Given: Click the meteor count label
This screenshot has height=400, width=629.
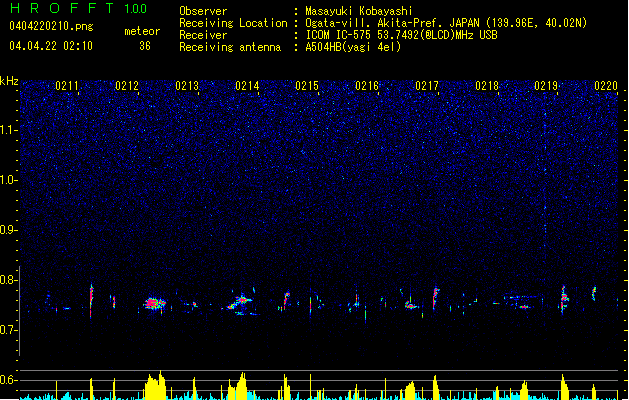Looking at the screenshot, I should click(142, 31).
